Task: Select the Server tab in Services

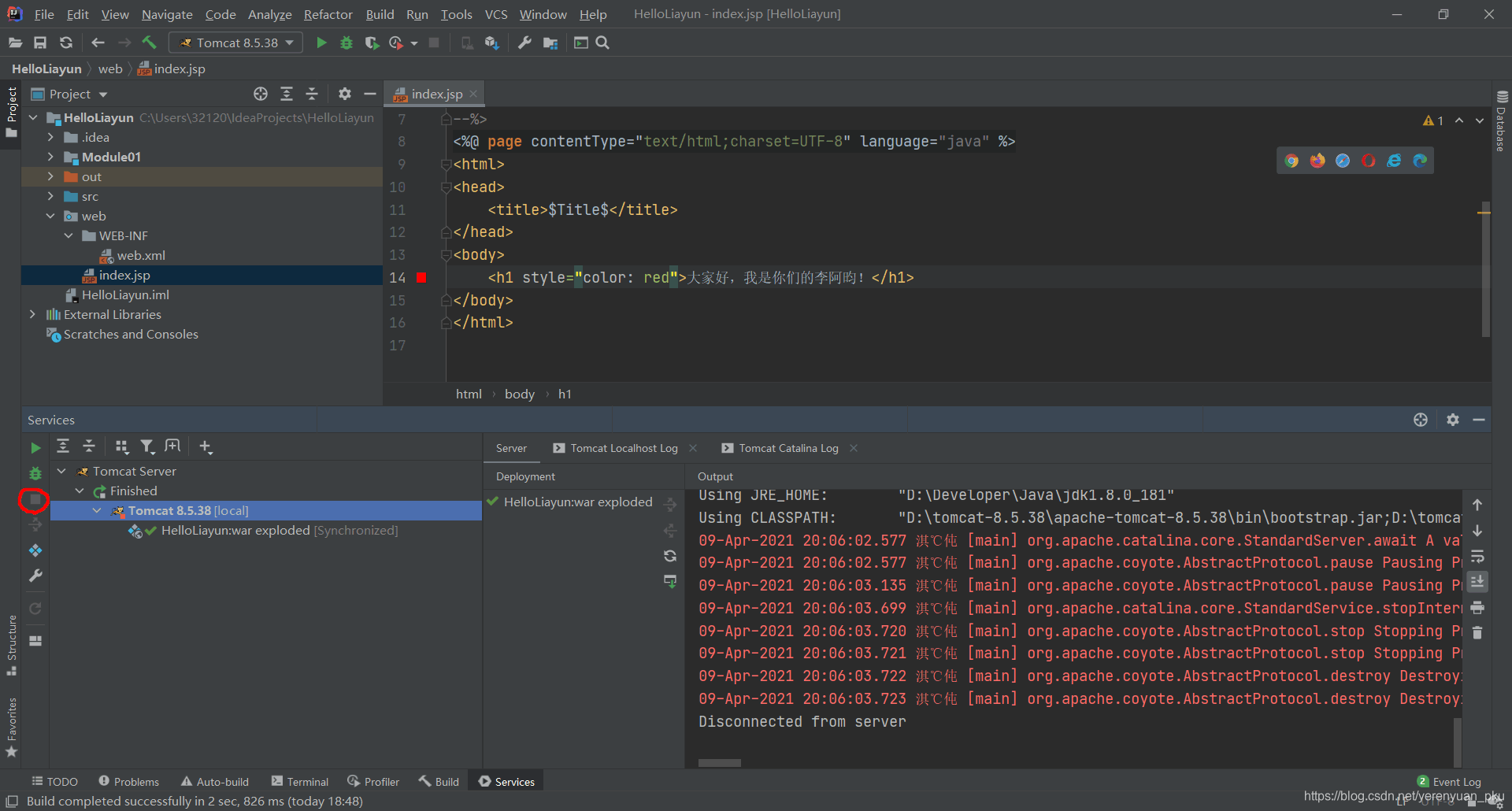Action: 511,448
